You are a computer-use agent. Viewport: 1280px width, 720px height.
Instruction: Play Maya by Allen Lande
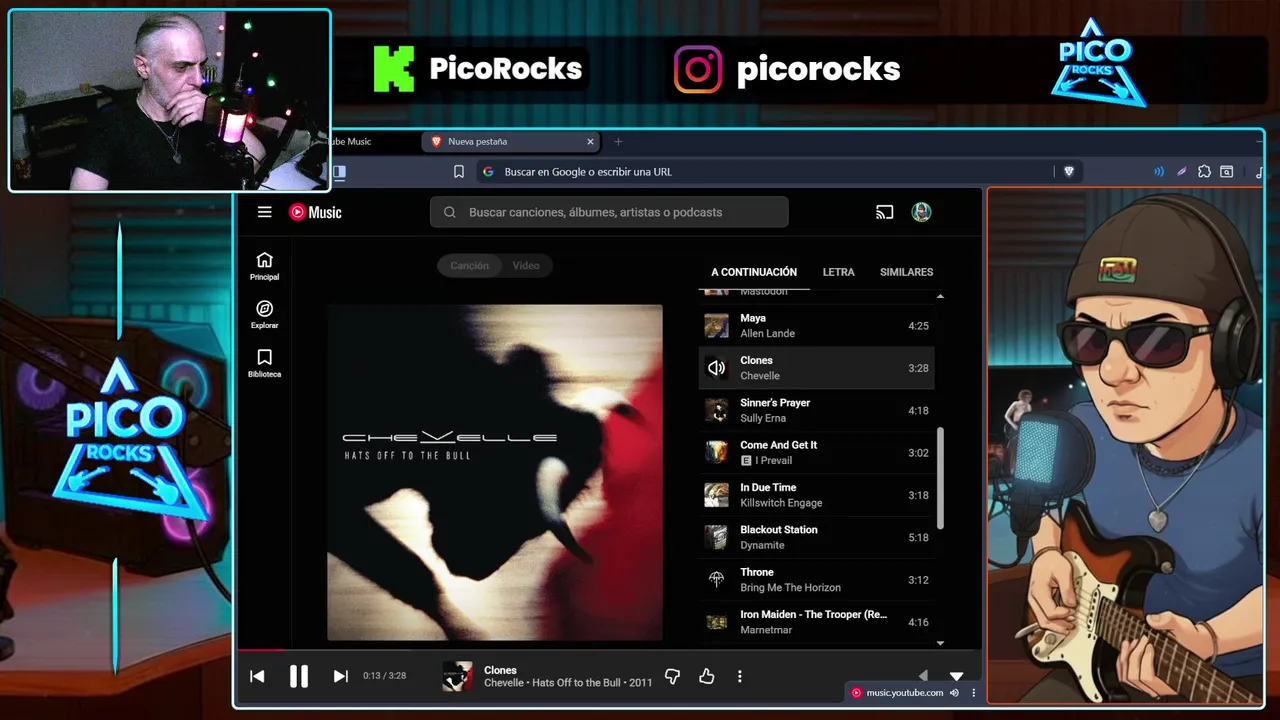click(816, 326)
